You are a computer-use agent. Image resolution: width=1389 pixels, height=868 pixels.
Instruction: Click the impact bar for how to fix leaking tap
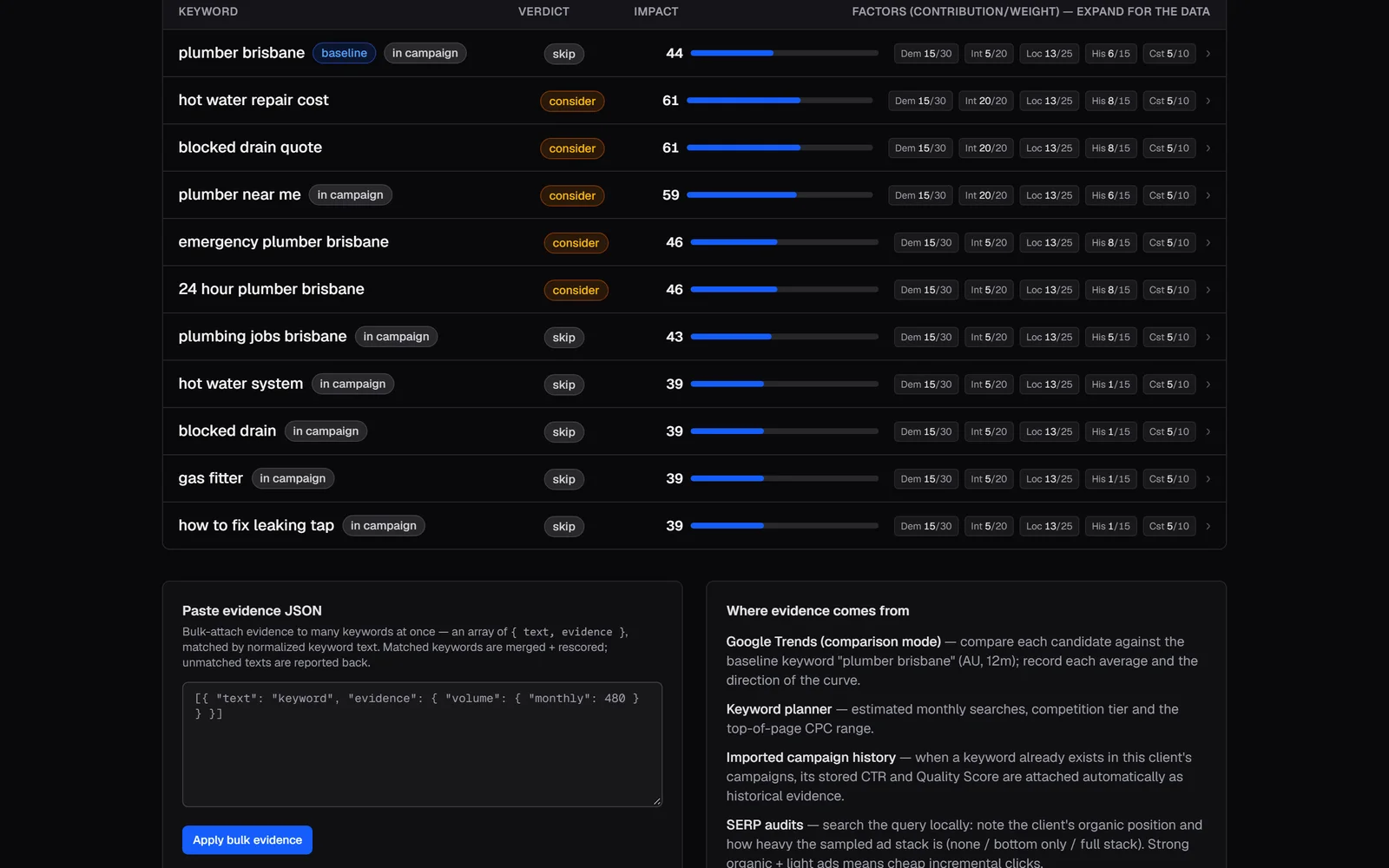[x=784, y=526]
